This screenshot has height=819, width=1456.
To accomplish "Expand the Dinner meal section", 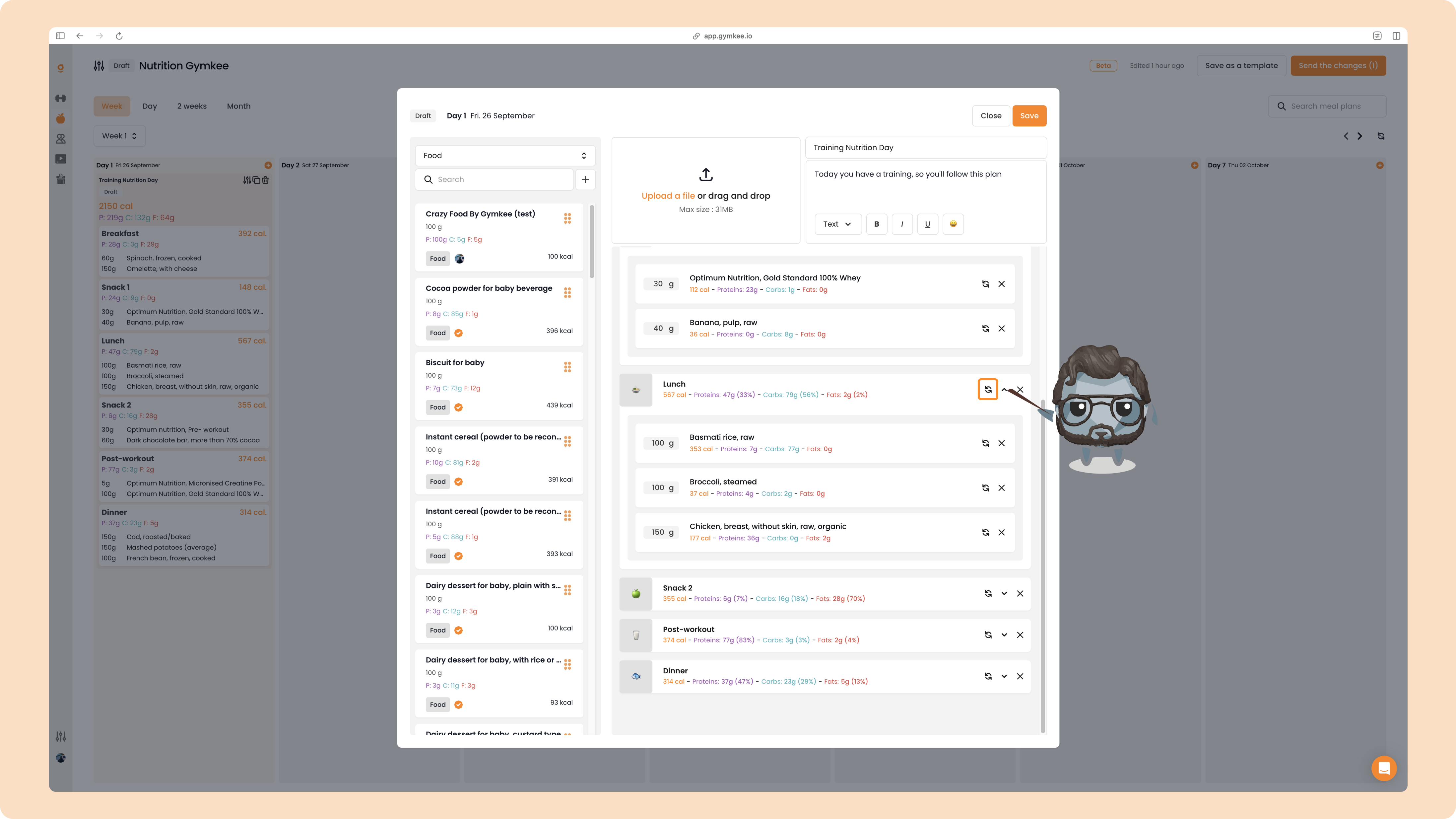I will (x=1004, y=676).
